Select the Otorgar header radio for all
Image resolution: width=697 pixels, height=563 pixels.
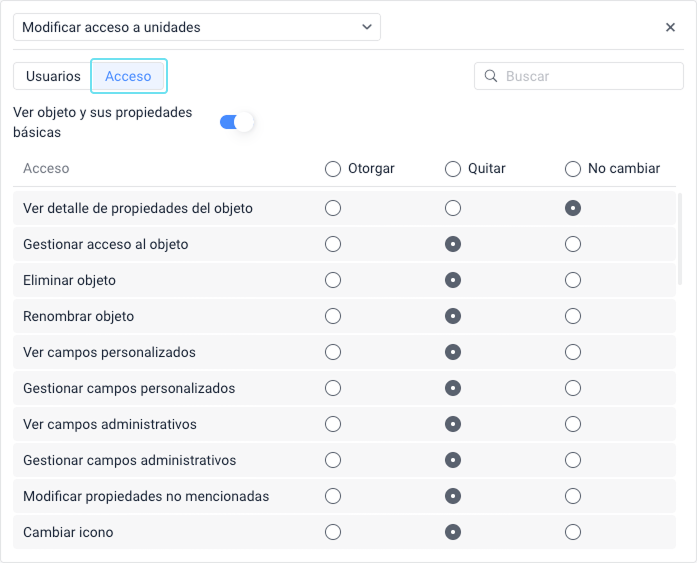pos(333,169)
